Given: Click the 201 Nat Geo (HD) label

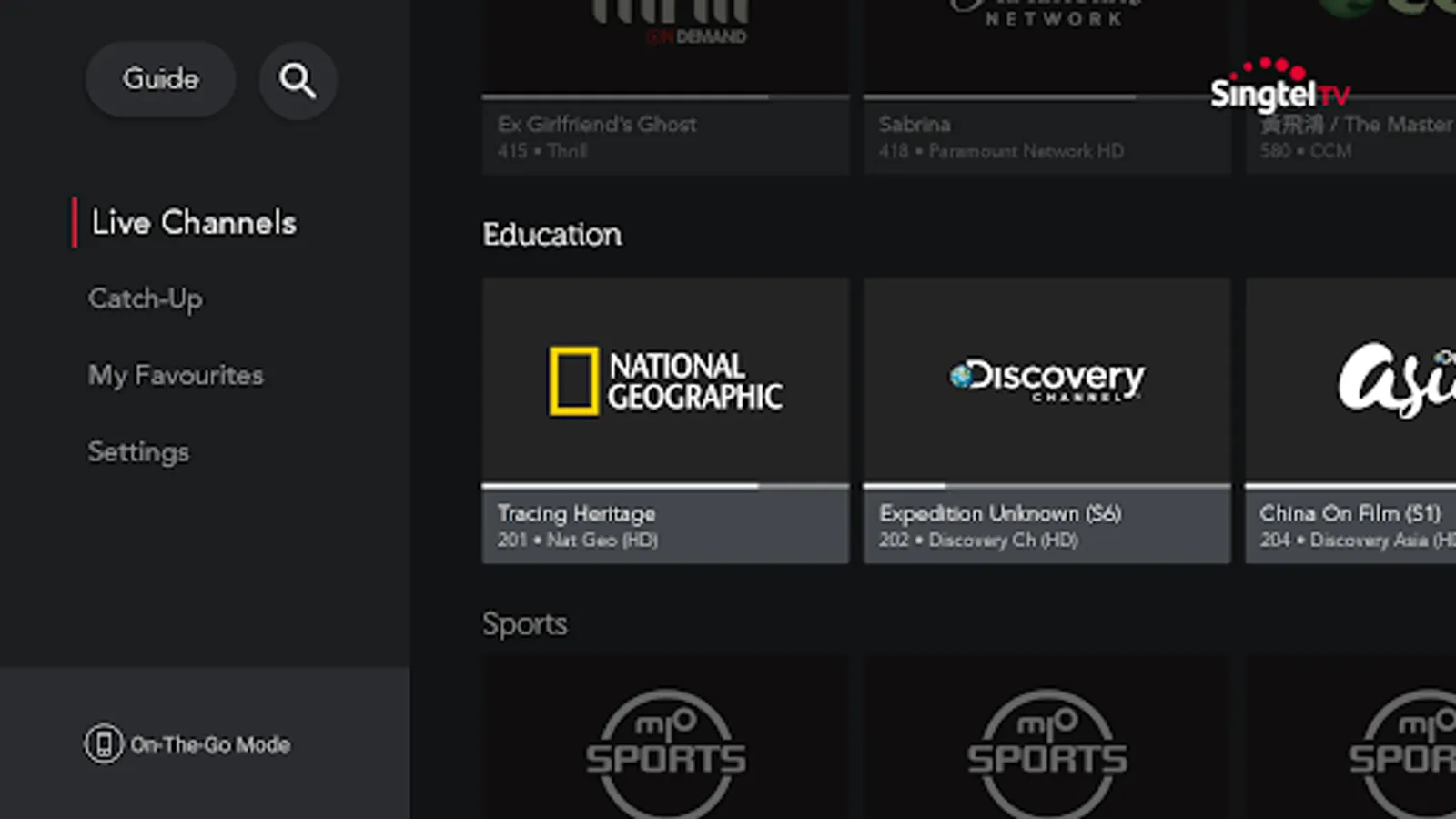Looking at the screenshot, I should [x=578, y=540].
